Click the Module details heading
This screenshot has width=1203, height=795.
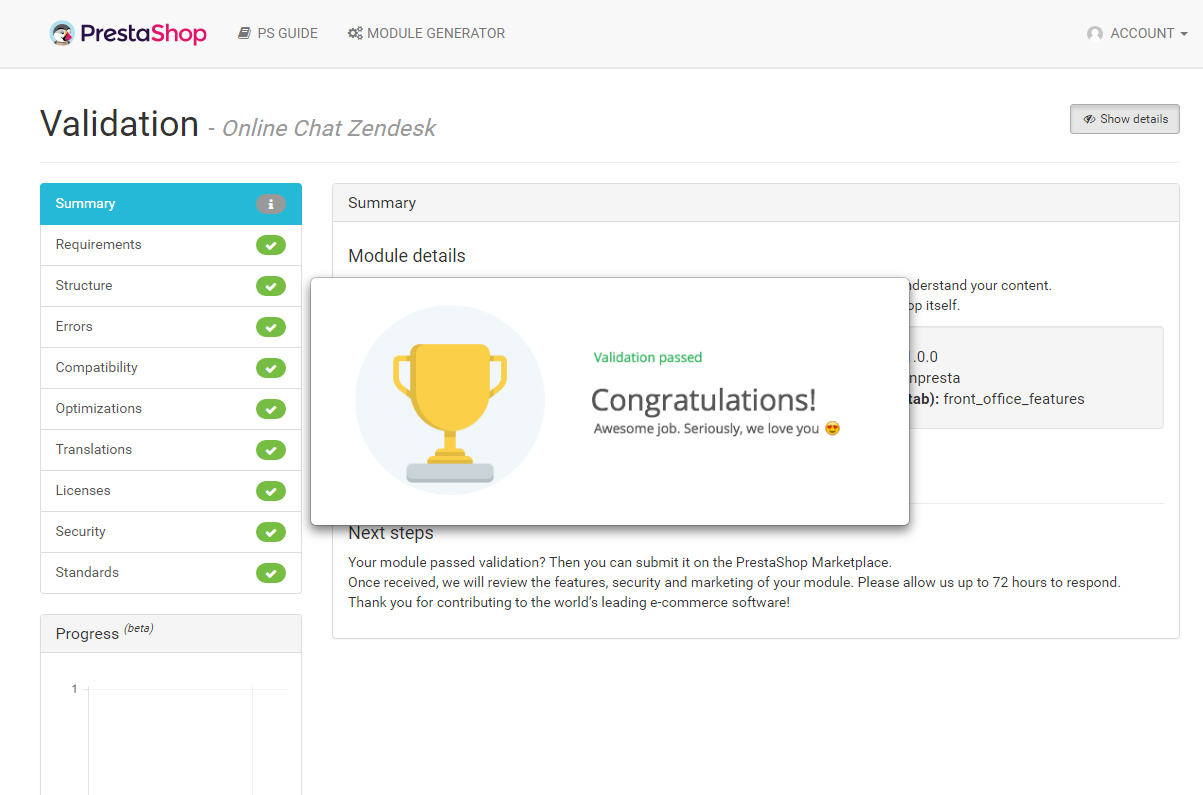(x=407, y=256)
